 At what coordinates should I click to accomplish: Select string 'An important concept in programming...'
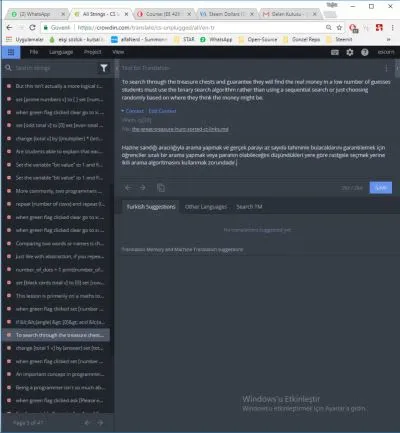point(56,374)
